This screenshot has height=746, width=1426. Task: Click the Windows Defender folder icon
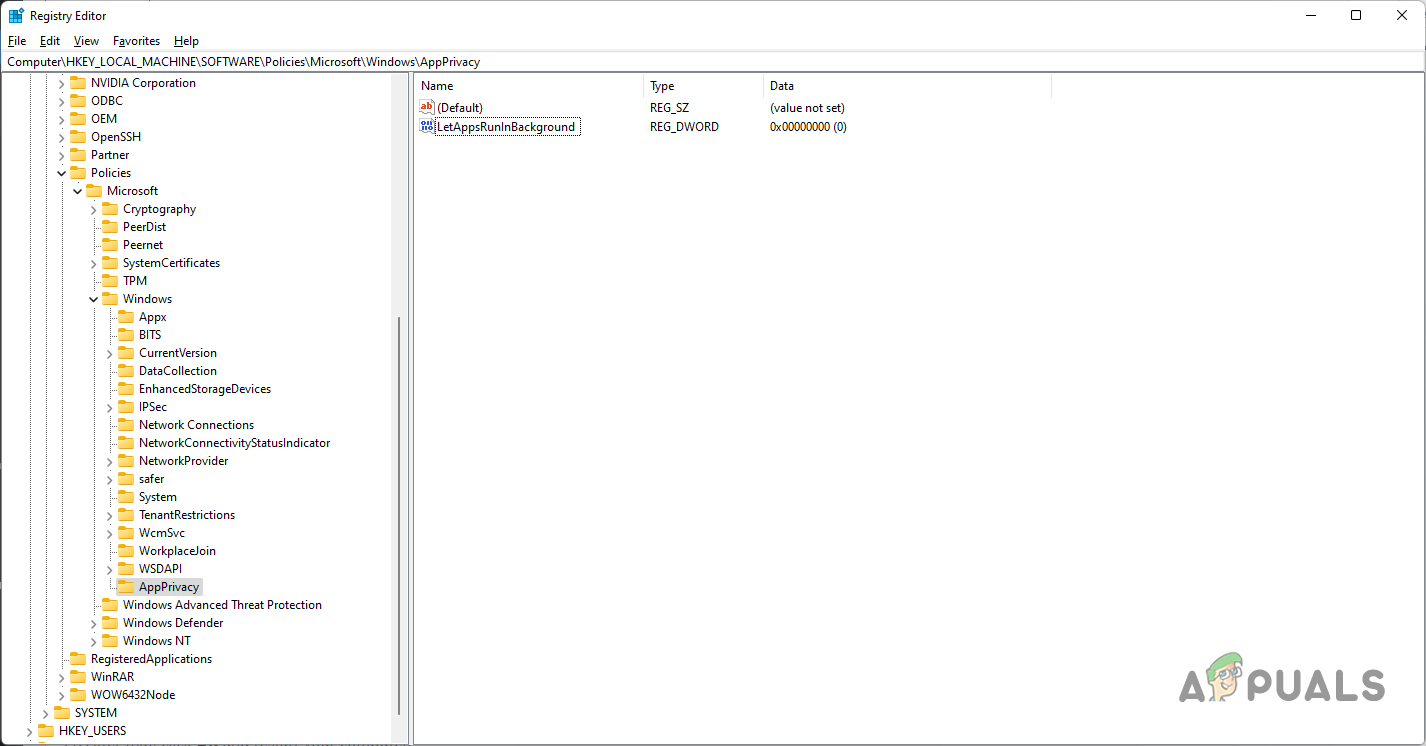pyautogui.click(x=109, y=623)
